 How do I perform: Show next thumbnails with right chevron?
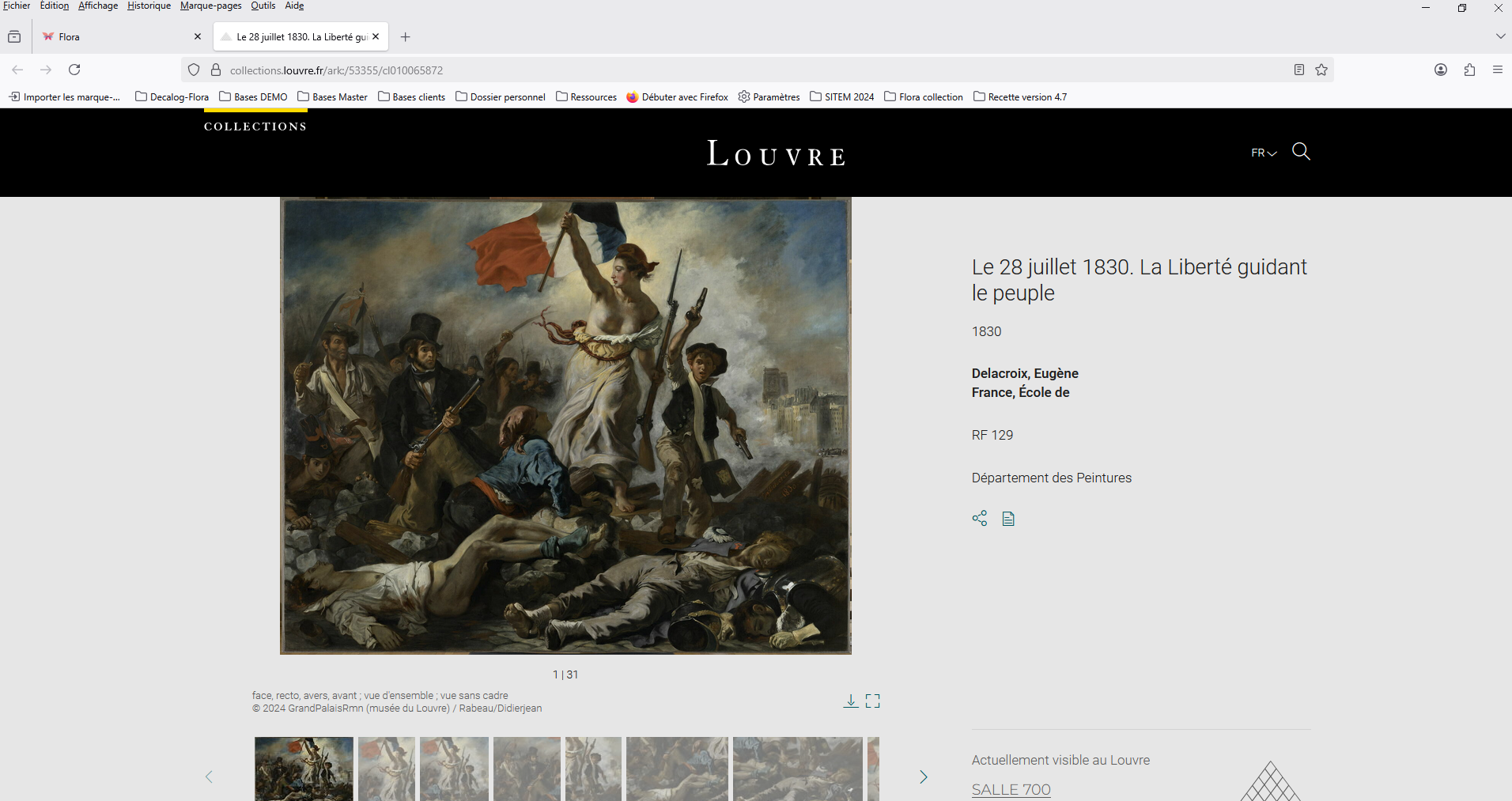pyautogui.click(x=923, y=776)
